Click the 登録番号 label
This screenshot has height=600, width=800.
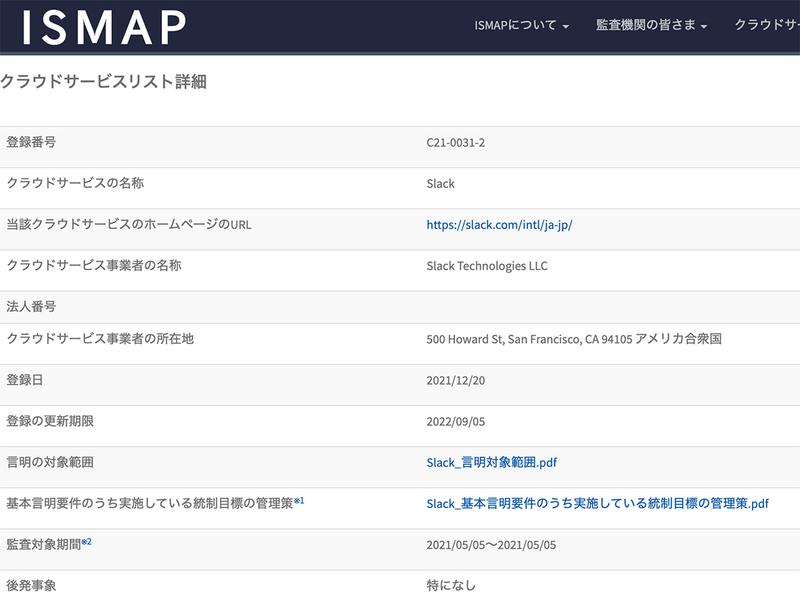point(31,142)
